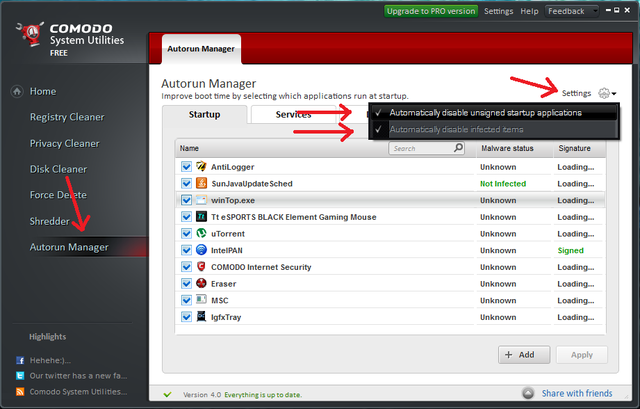Click the Tt eSPORTS mouse icon
Viewport: 640px width, 409px height.
coord(201,216)
